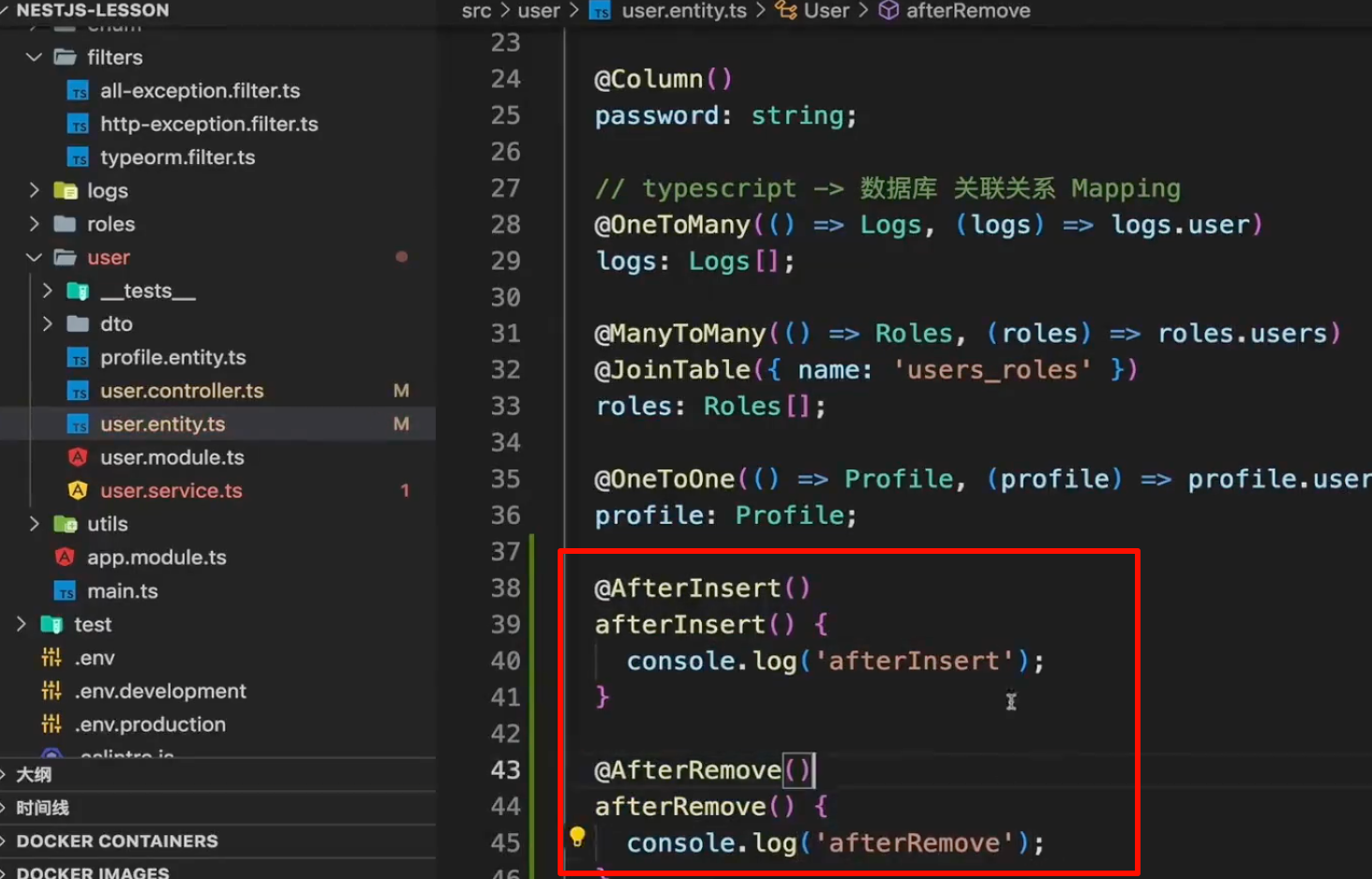1372x879 pixels.
Task: Open user.controller.ts file
Action: [182, 391]
